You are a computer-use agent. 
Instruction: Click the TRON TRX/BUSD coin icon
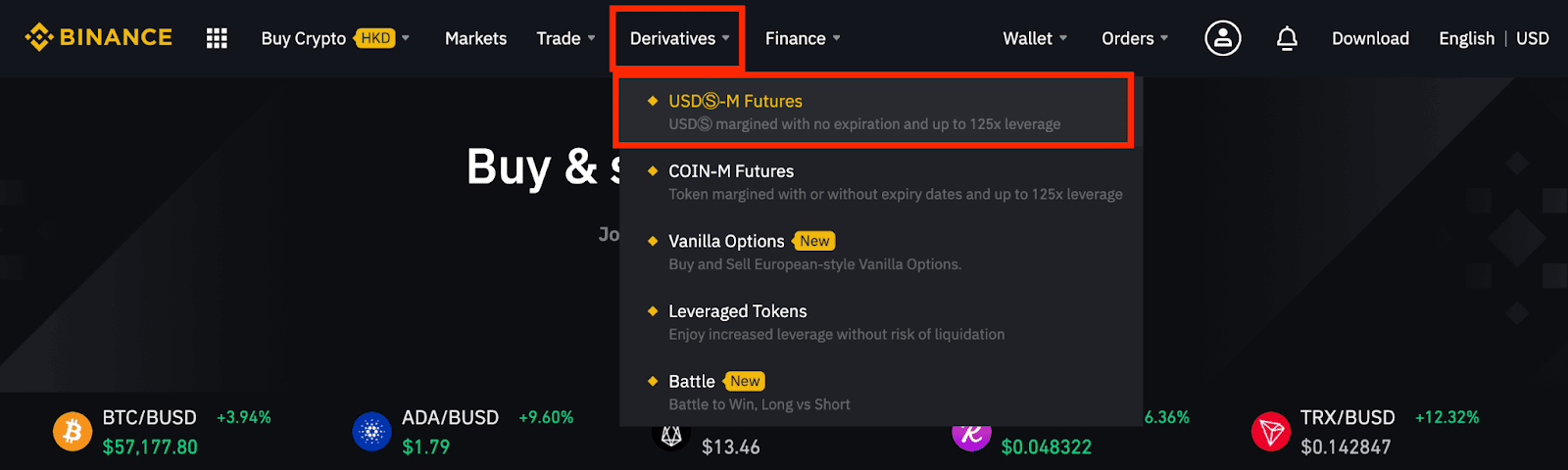pos(1271,431)
